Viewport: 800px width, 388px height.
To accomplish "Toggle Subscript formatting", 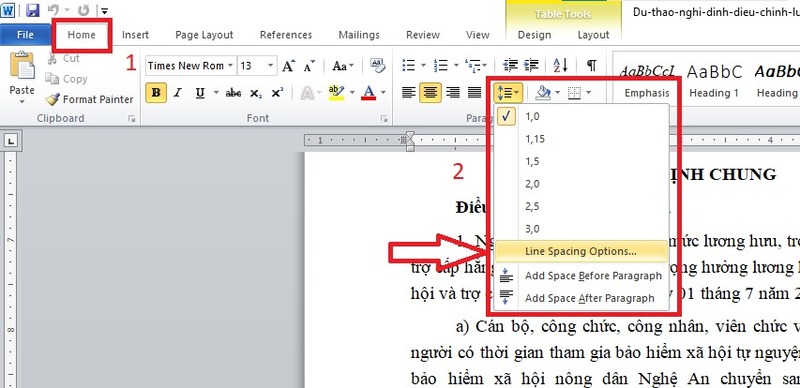I will coord(256,93).
